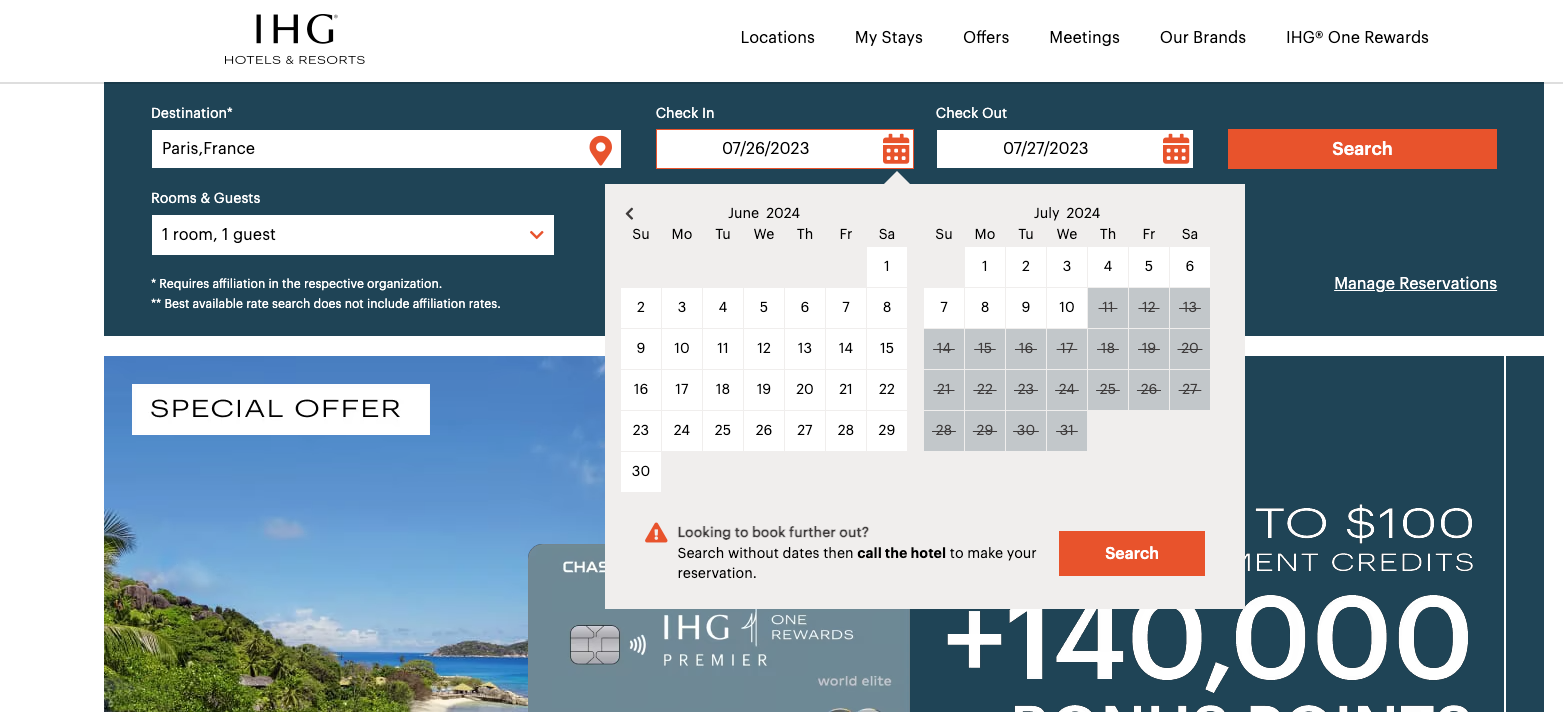Select June 1 on the calendar
This screenshot has height=724, width=1563.
(886, 266)
